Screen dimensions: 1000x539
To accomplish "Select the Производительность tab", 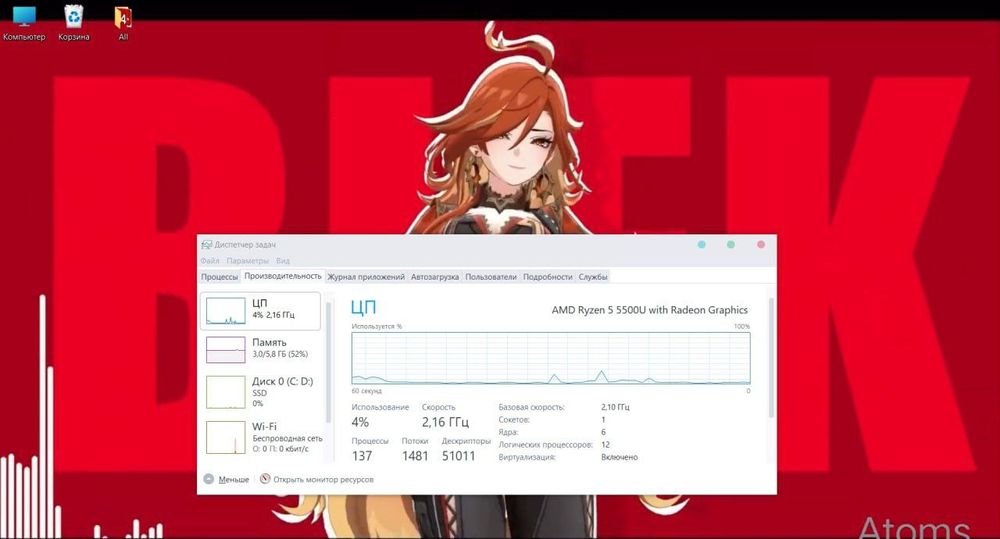I will click(x=283, y=276).
